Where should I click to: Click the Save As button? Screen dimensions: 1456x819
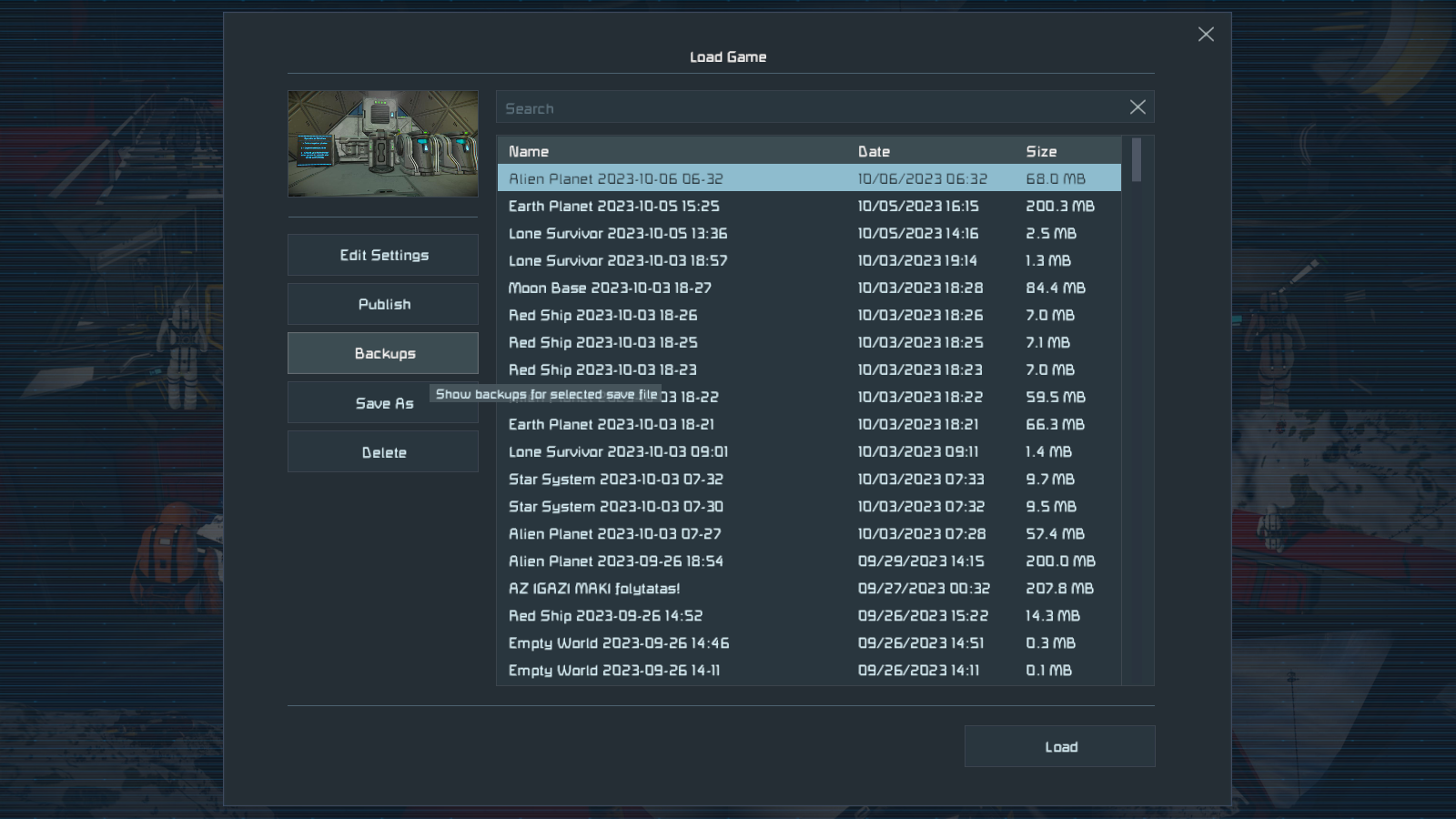(383, 403)
